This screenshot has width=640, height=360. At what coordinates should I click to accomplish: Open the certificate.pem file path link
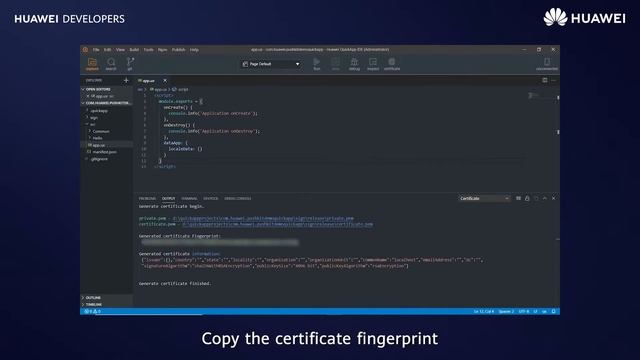click(278, 224)
